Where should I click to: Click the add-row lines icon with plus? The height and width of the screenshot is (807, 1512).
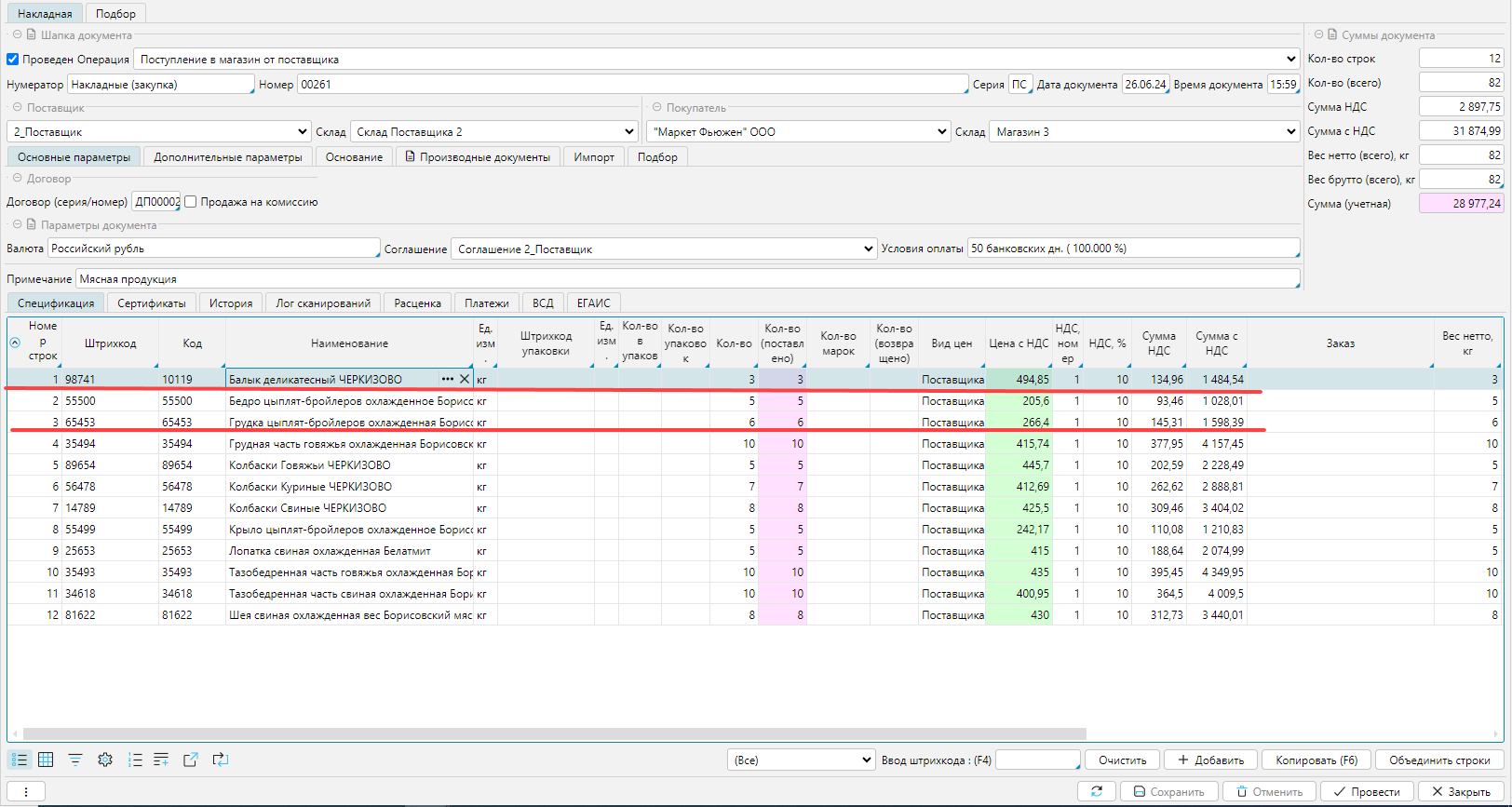161,760
